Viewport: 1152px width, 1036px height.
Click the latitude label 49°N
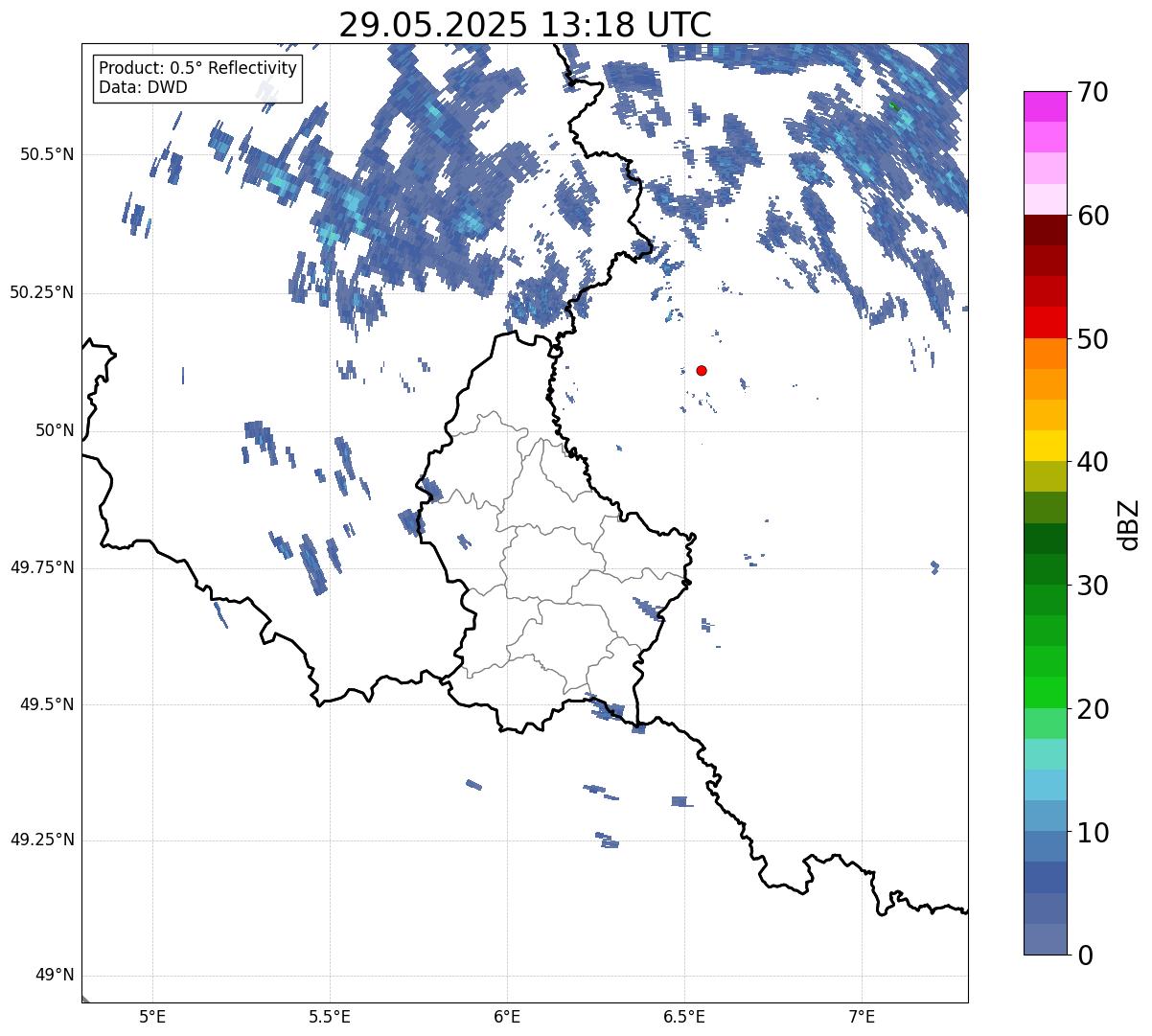[54, 976]
